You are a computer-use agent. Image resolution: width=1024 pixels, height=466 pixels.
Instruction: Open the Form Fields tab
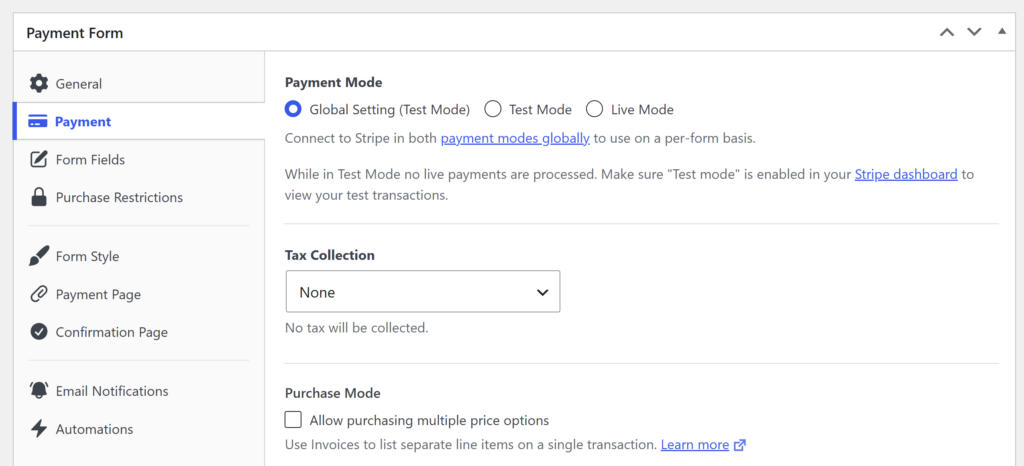[138, 159]
